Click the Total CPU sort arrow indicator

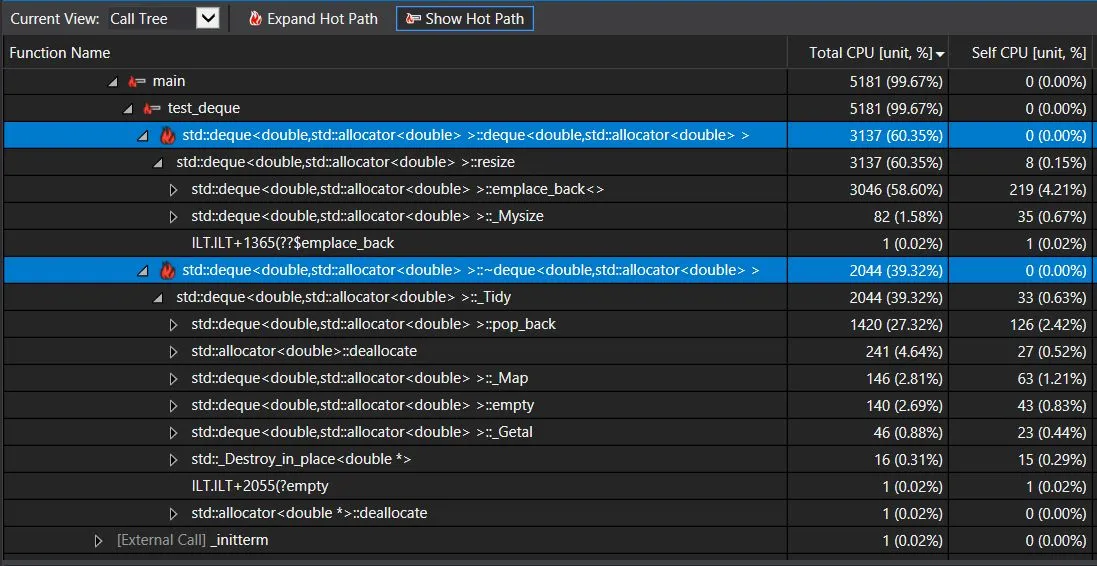[940, 55]
